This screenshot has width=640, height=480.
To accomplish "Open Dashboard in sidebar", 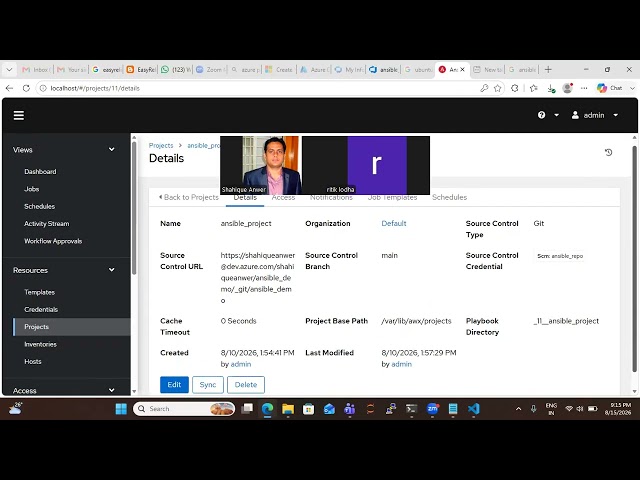I will [x=40, y=171].
